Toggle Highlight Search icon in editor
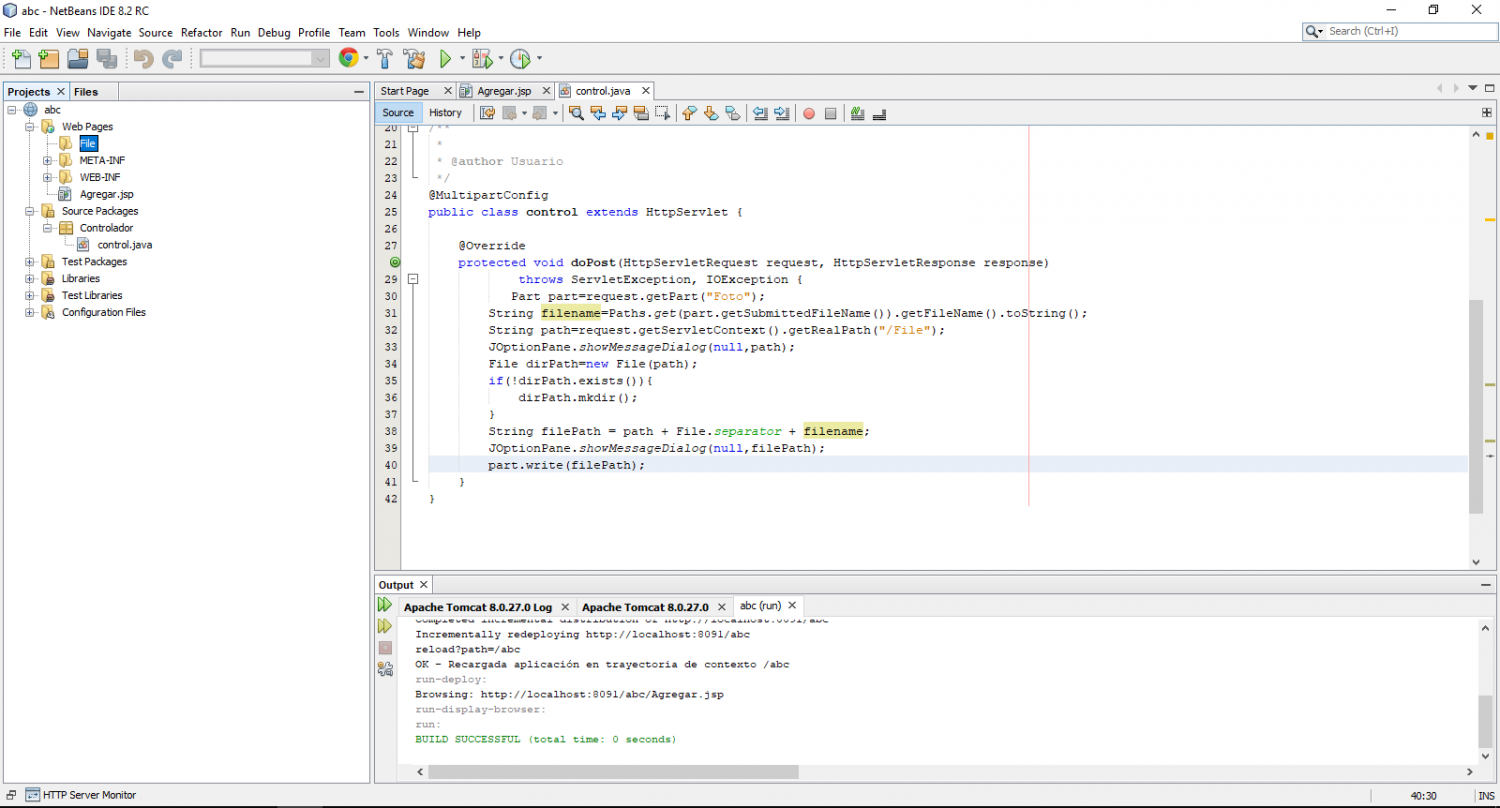This screenshot has width=1500, height=808. (641, 113)
